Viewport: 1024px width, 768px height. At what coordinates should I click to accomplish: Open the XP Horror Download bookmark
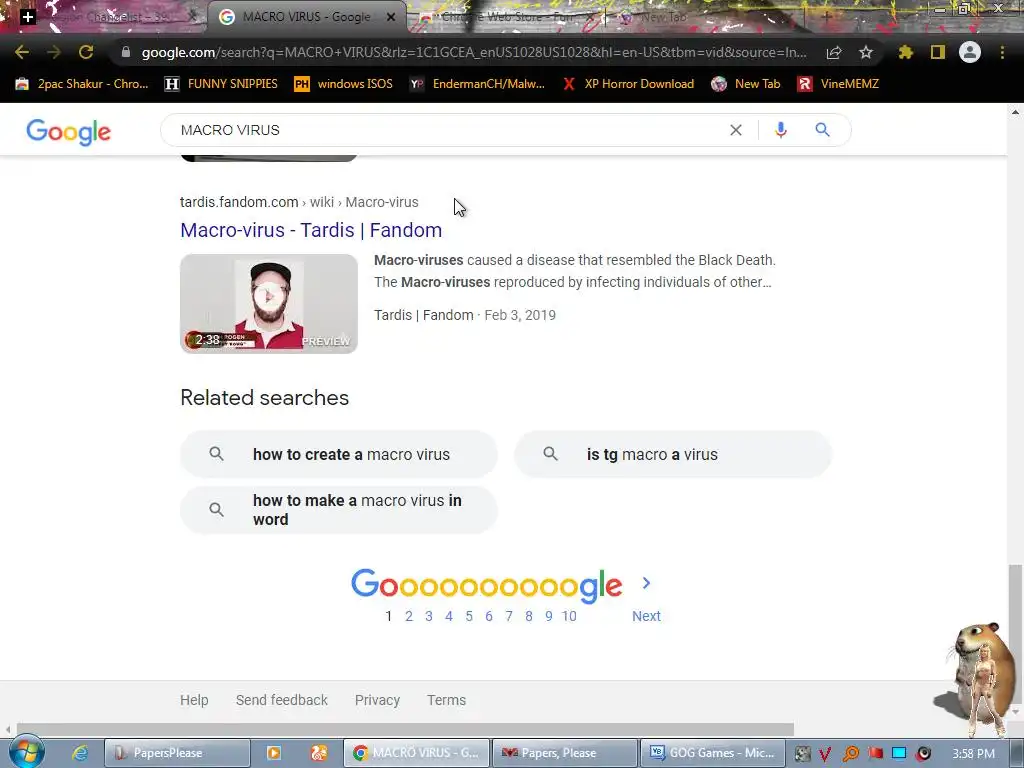coord(628,84)
